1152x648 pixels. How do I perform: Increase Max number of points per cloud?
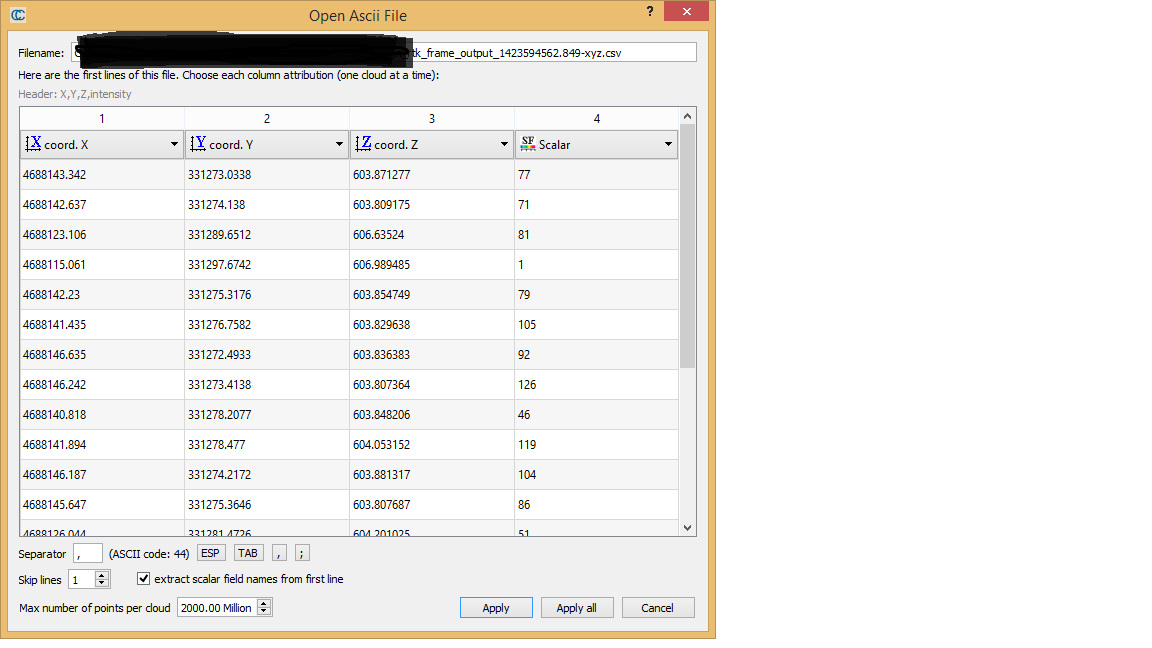tap(263, 603)
